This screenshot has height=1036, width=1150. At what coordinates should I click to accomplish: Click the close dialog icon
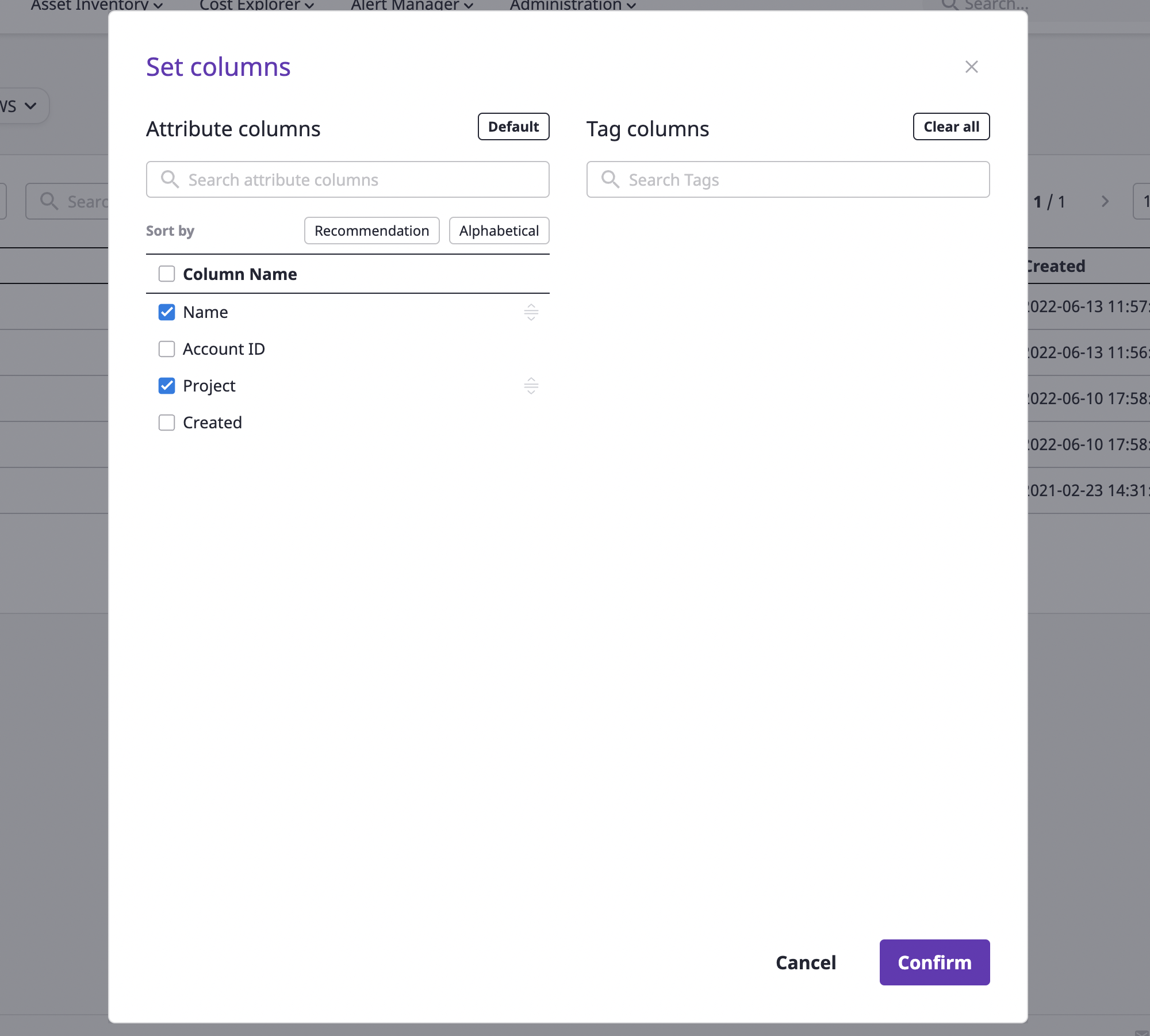tap(970, 66)
